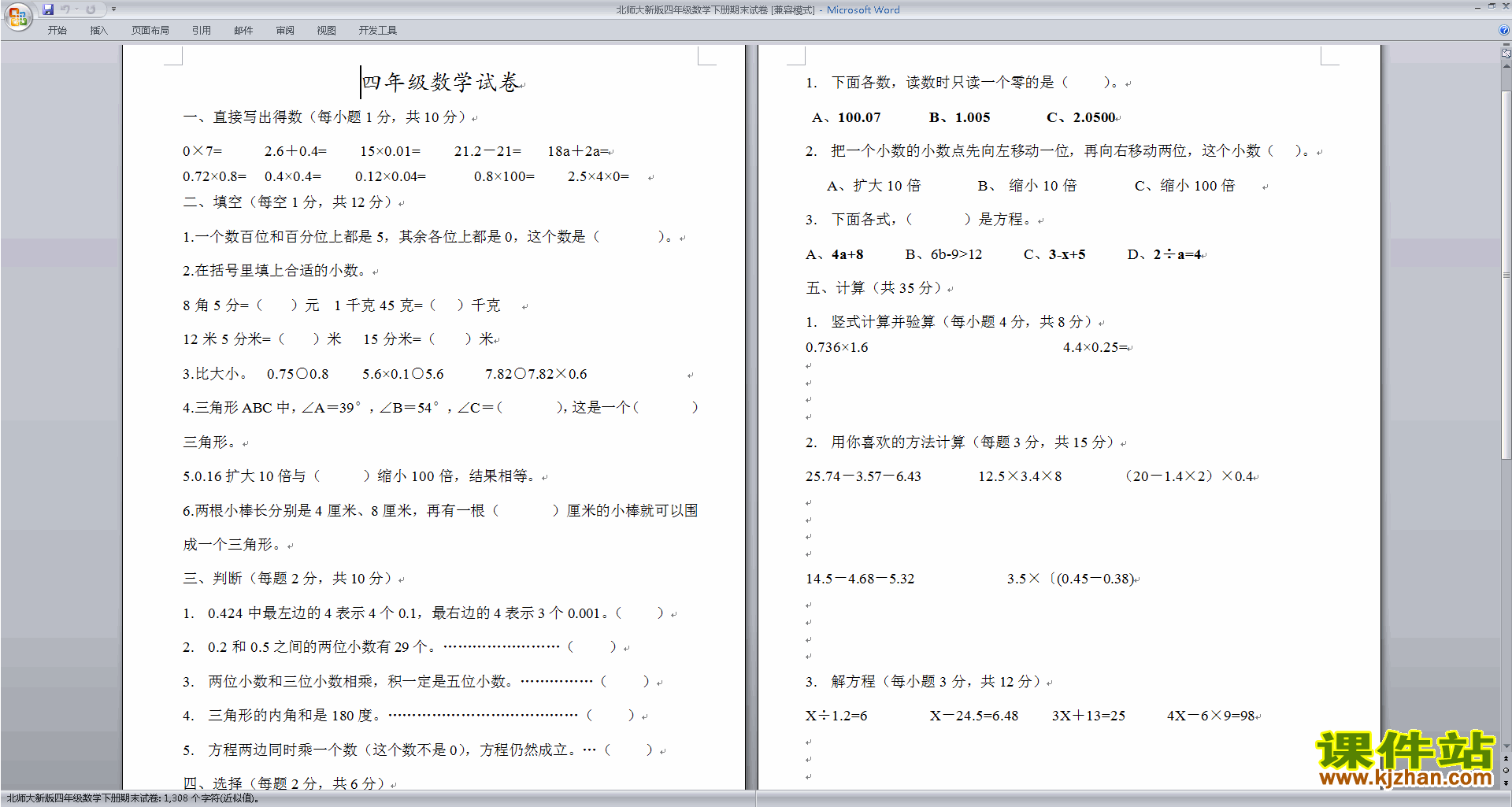Click option D、2÷a=4
The image size is (1512, 807).
[x=1165, y=254]
